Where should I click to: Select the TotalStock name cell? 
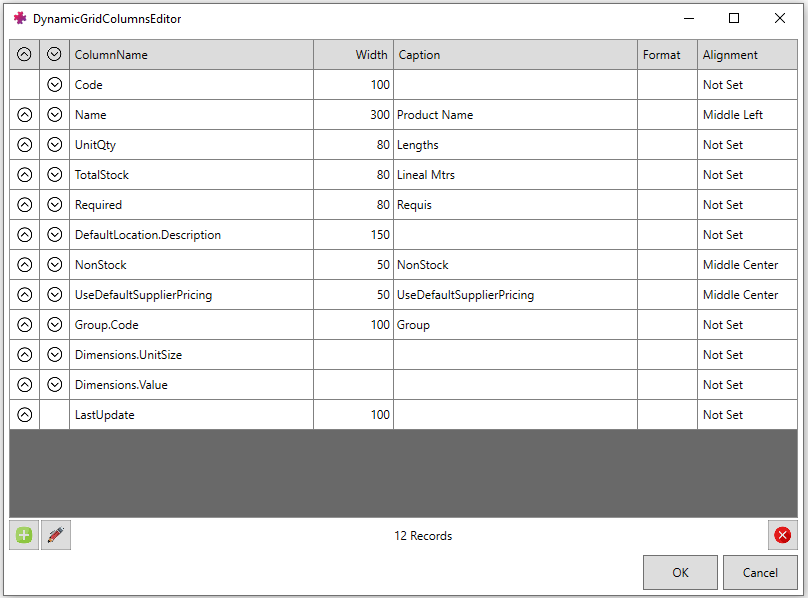(x=191, y=175)
